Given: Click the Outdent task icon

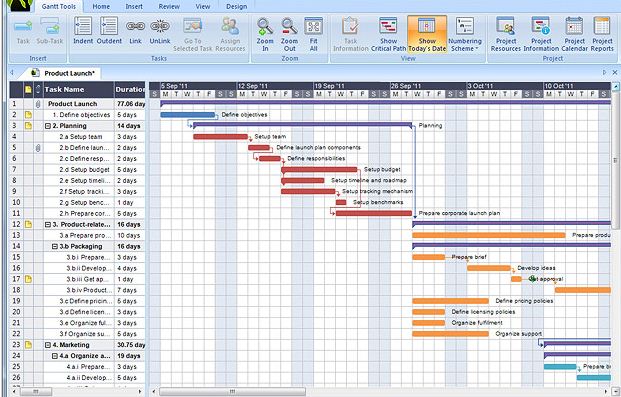Looking at the screenshot, I should click(x=109, y=26).
